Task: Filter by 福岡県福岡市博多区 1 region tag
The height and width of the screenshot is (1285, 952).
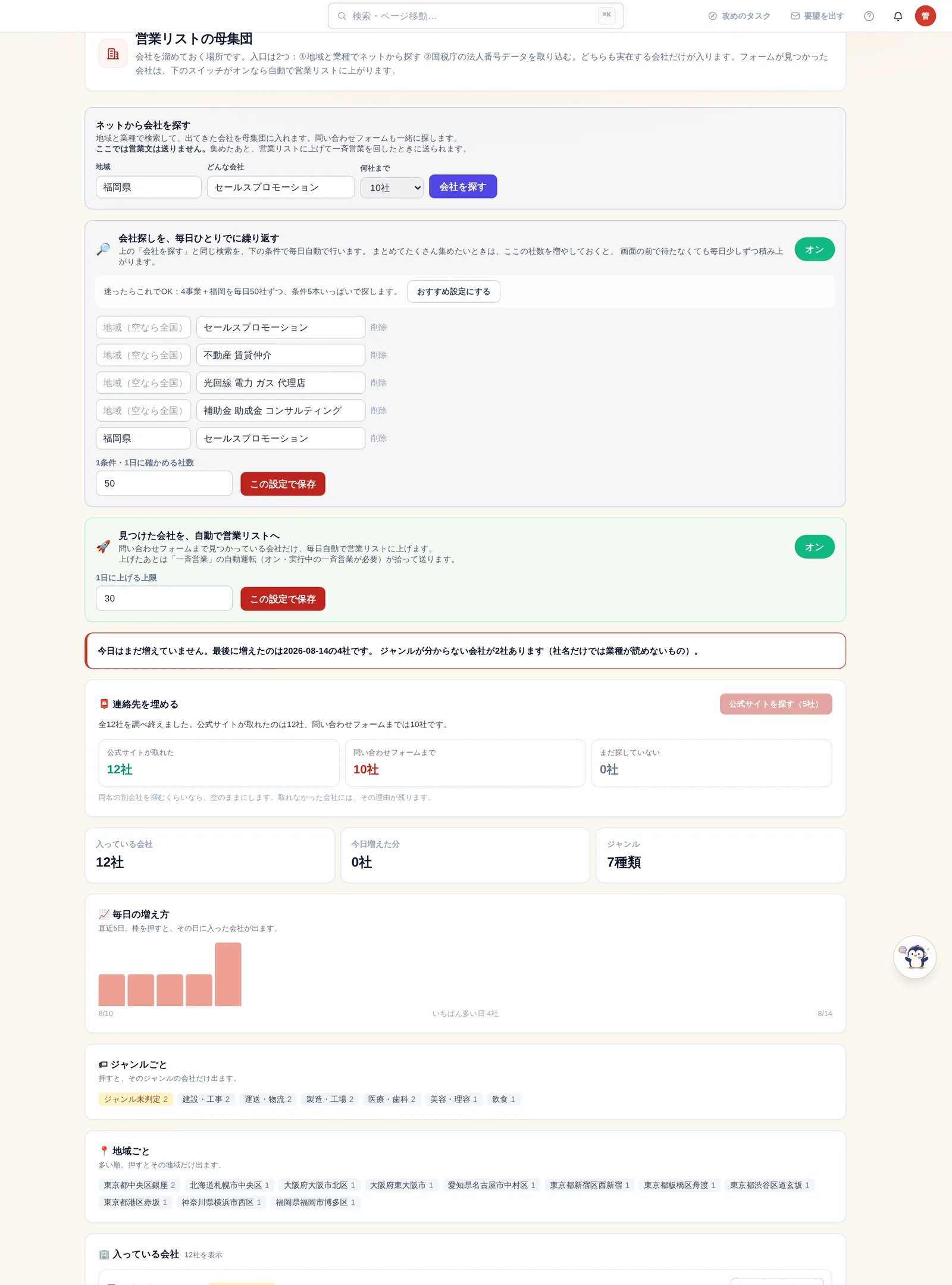Action: tap(315, 1202)
